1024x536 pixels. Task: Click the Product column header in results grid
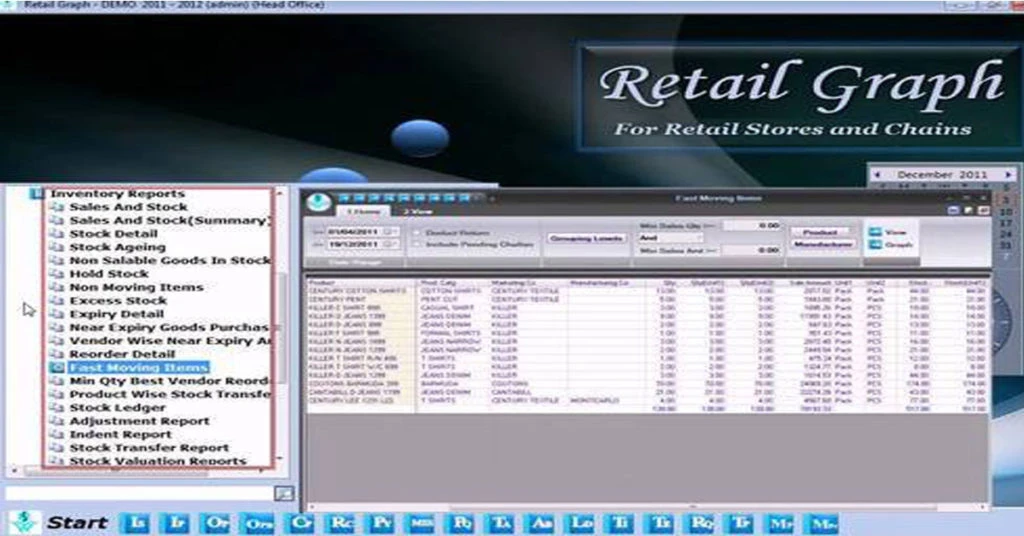tap(321, 283)
